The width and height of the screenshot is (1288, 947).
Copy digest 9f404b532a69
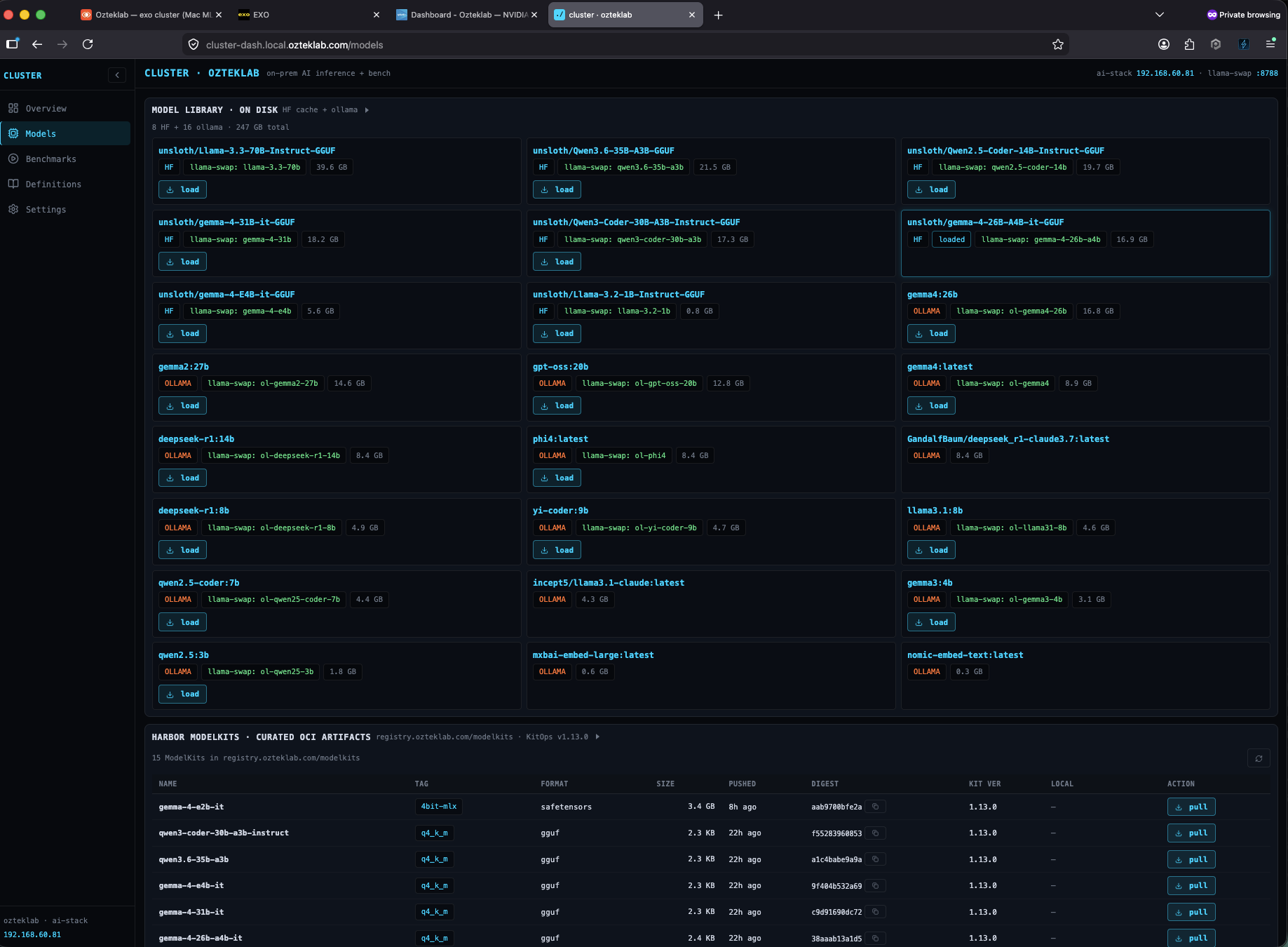click(x=875, y=886)
